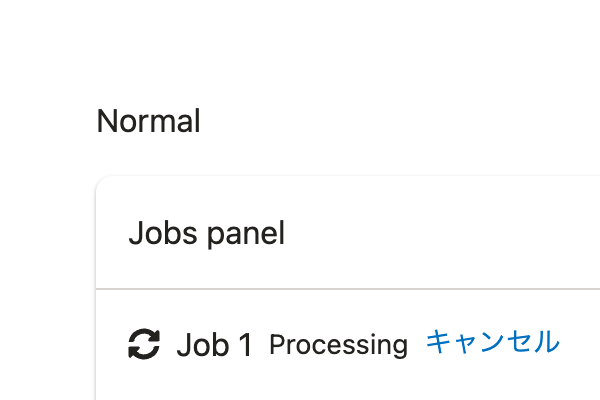Click the Jobs panel card title text
Image resolution: width=600 pixels, height=400 pixels.
207,233
